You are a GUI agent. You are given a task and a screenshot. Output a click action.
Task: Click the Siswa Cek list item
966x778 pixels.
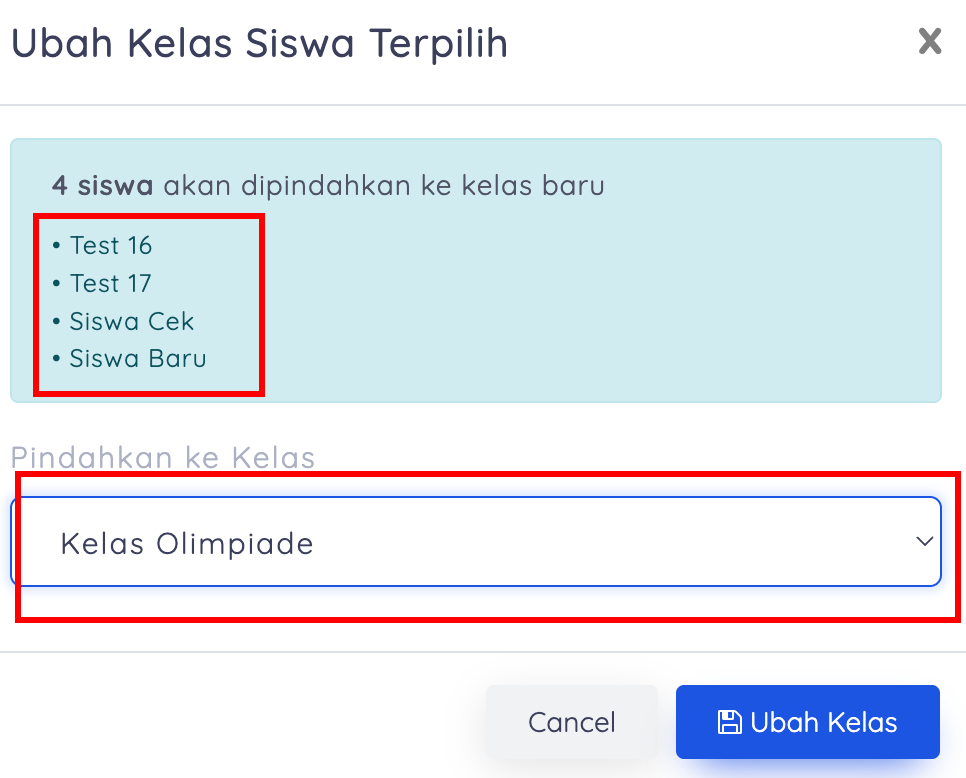[x=132, y=322]
